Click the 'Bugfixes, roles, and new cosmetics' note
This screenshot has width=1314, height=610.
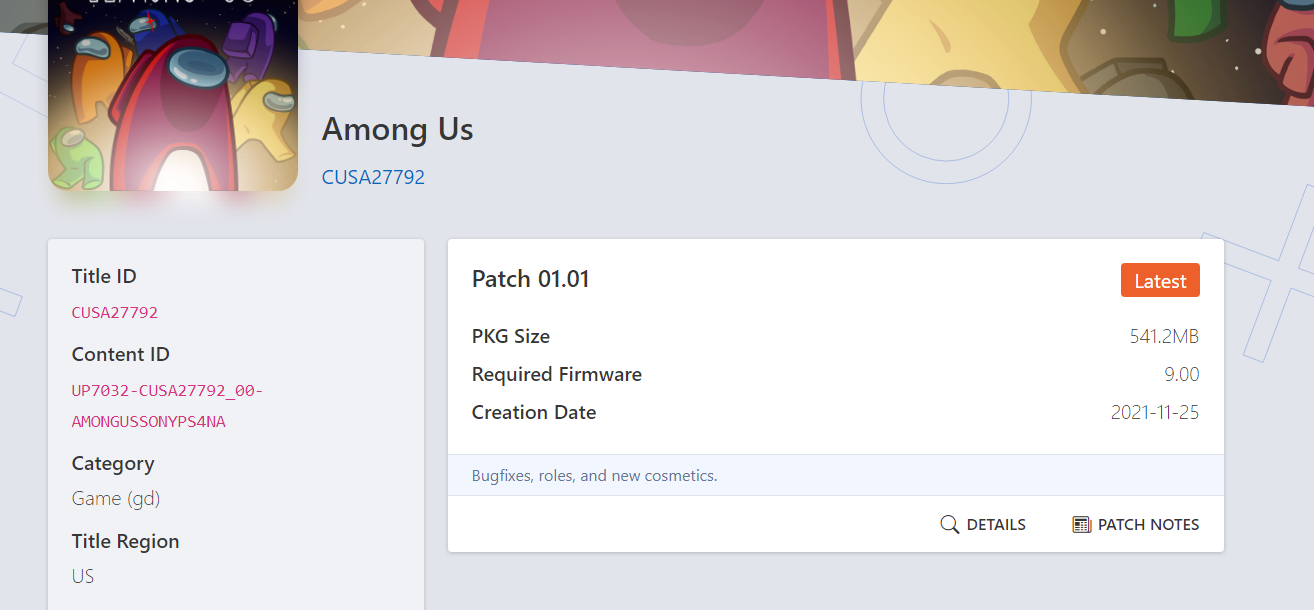(595, 475)
